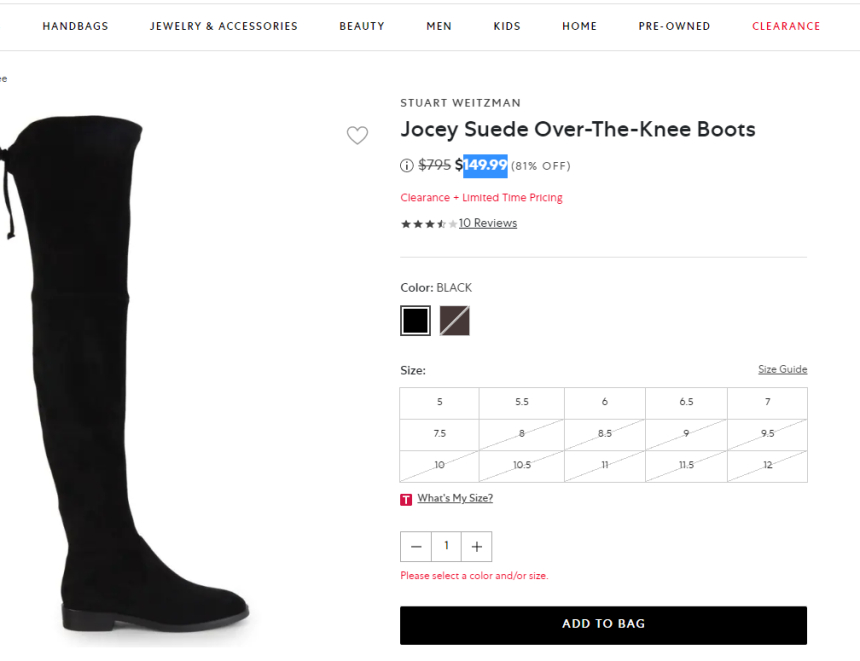Navigate to the MEN category

pos(439,26)
